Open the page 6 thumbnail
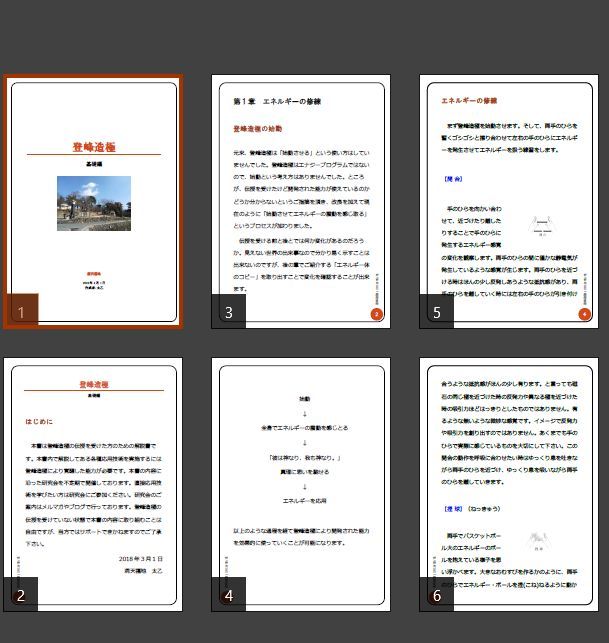This screenshot has height=643, width=609. [509, 484]
